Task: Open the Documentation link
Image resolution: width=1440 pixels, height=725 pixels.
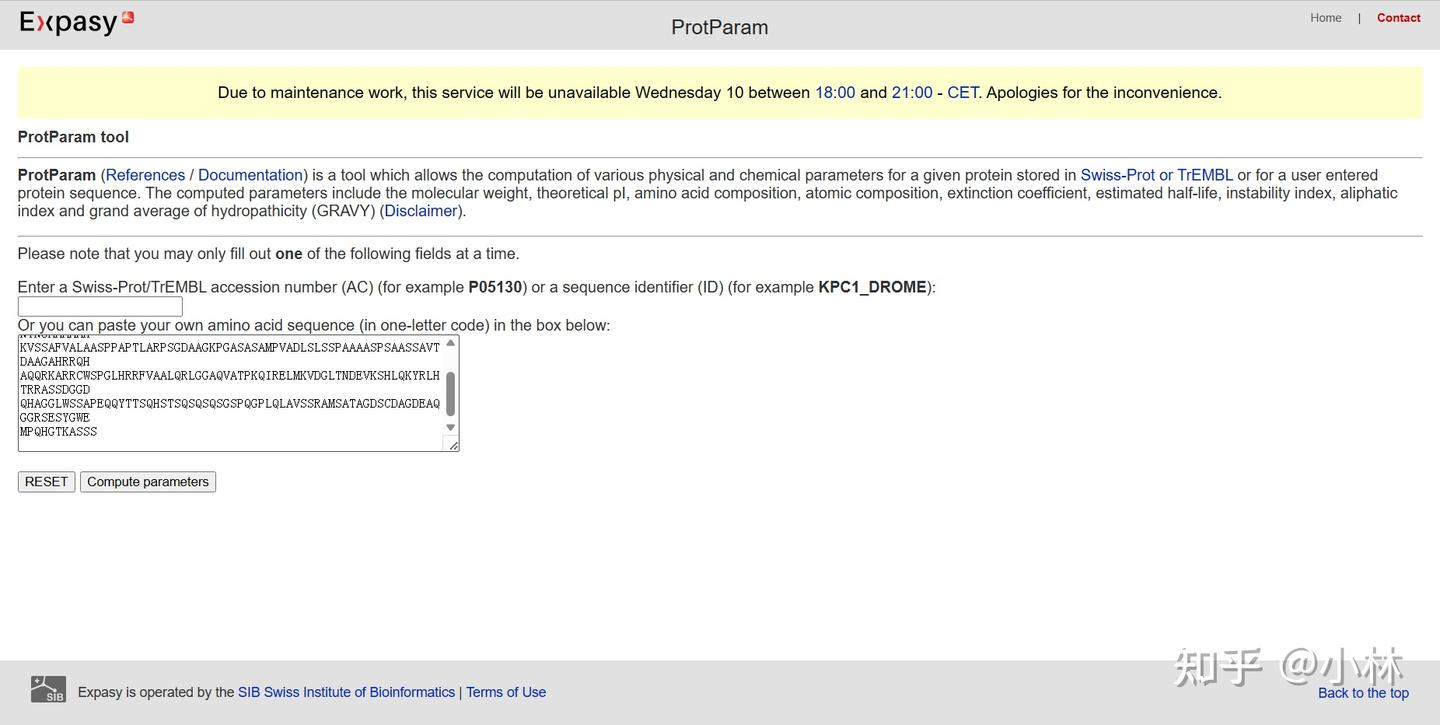Action: click(250, 175)
